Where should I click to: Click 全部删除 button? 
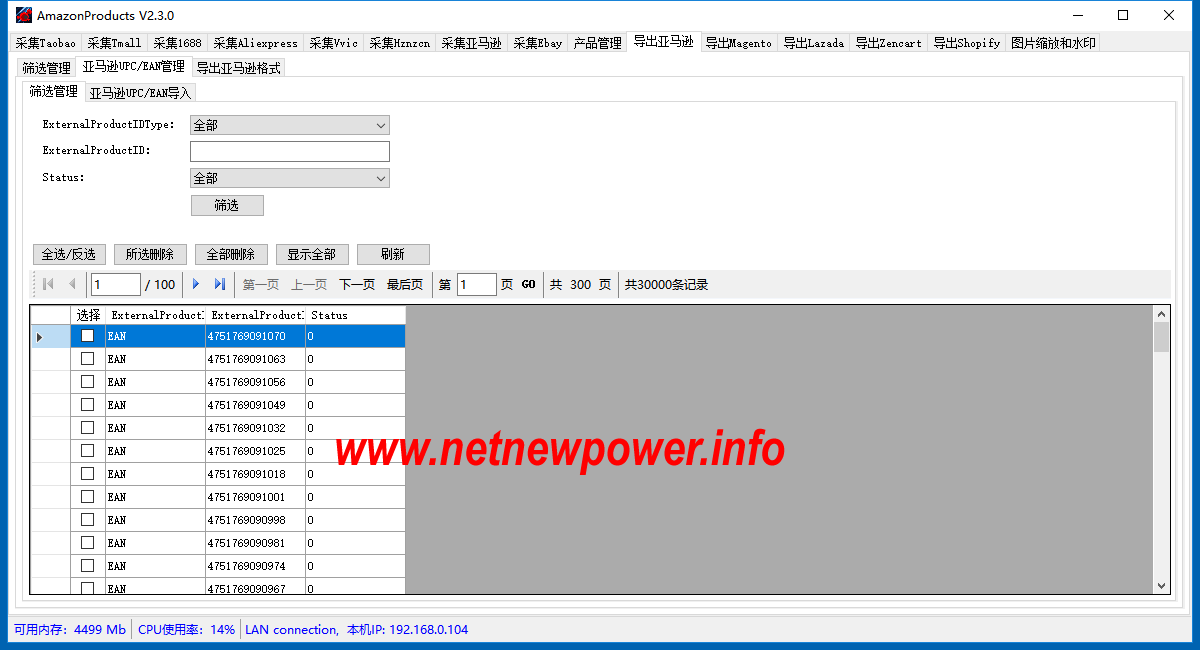(x=231, y=254)
